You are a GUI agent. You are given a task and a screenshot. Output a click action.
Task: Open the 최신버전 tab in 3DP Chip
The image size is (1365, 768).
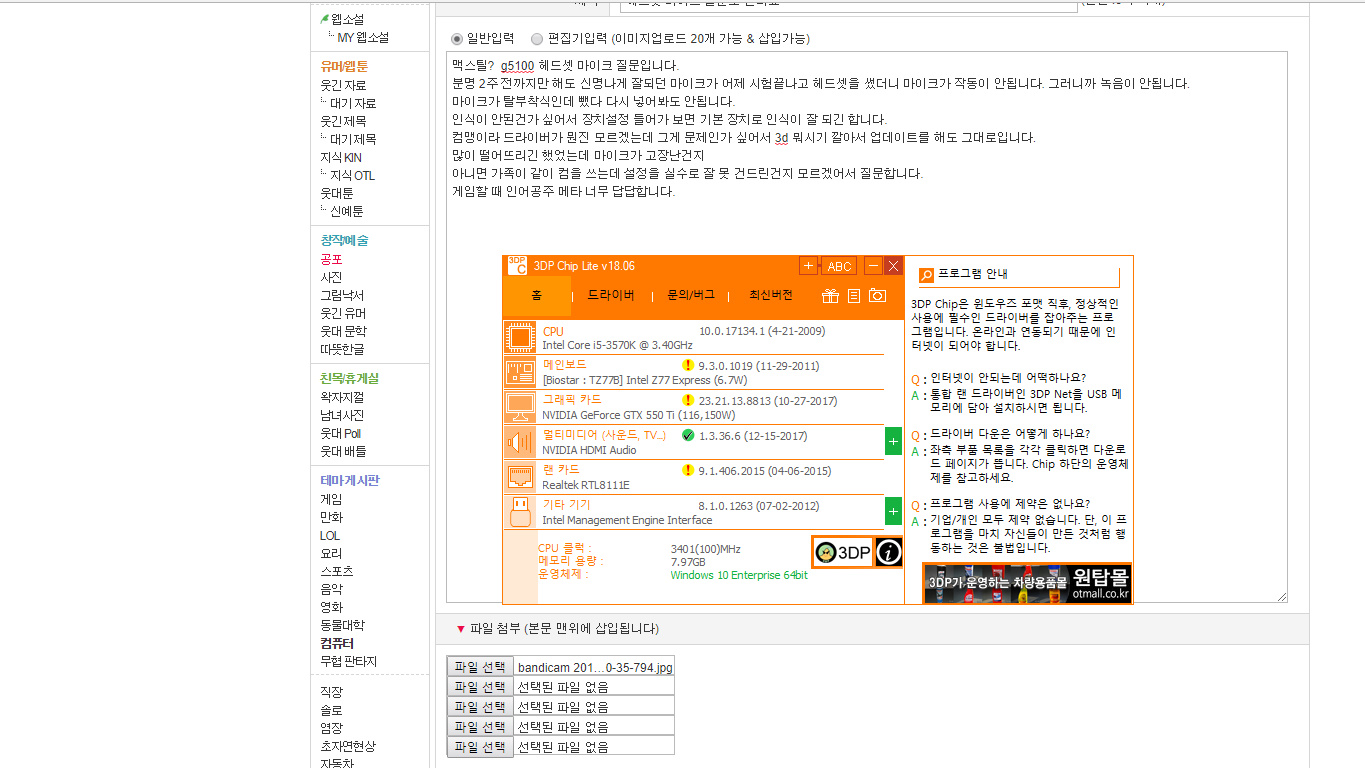point(771,296)
